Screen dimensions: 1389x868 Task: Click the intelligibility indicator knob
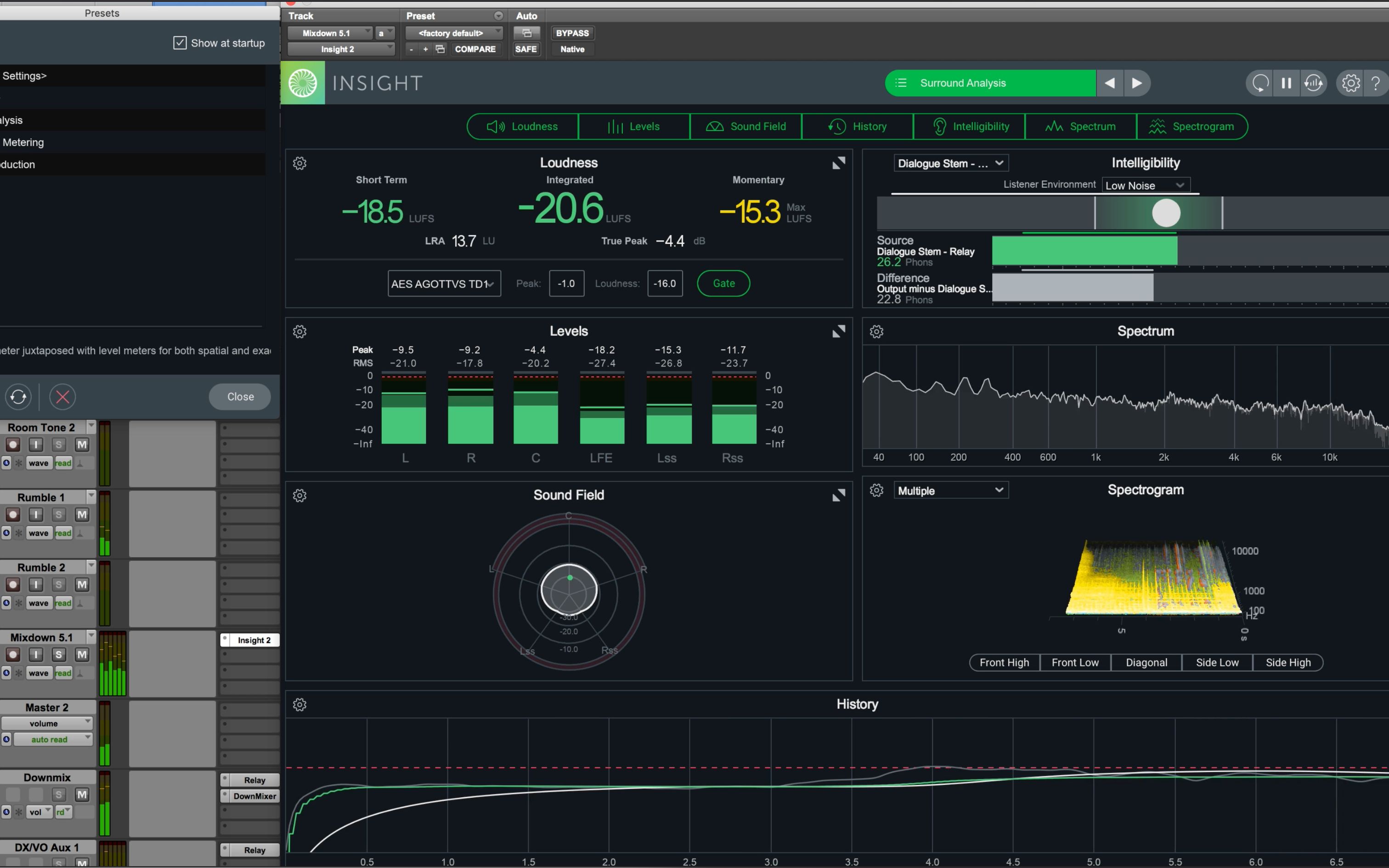click(x=1166, y=213)
